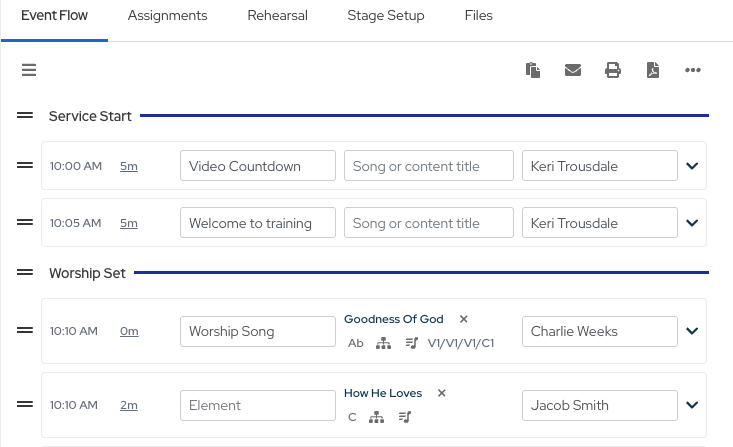The image size is (733, 447).
Task: Click 5m duration for Video Countdown
Action: tap(128, 166)
